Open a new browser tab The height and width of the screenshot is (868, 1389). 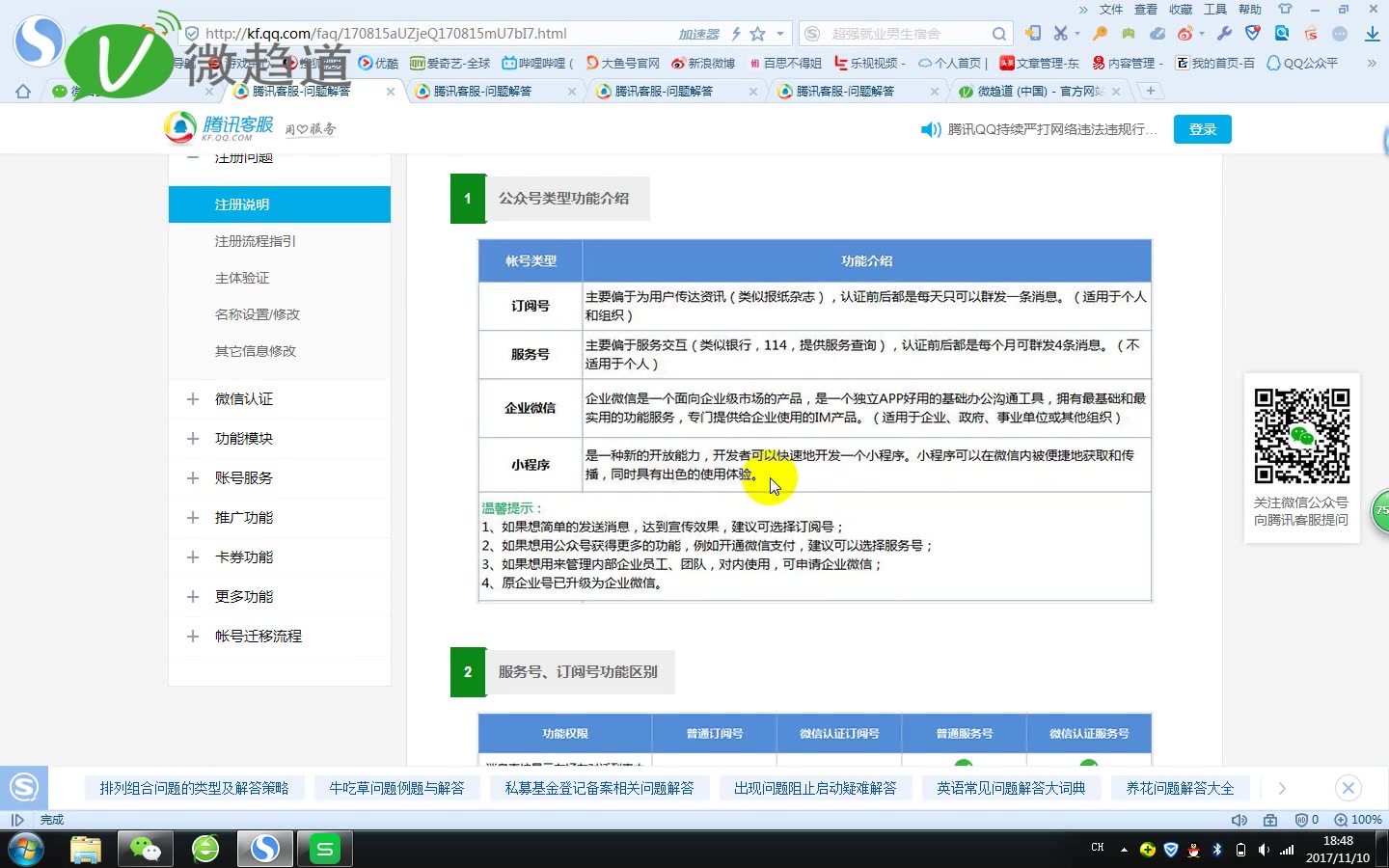(1151, 91)
